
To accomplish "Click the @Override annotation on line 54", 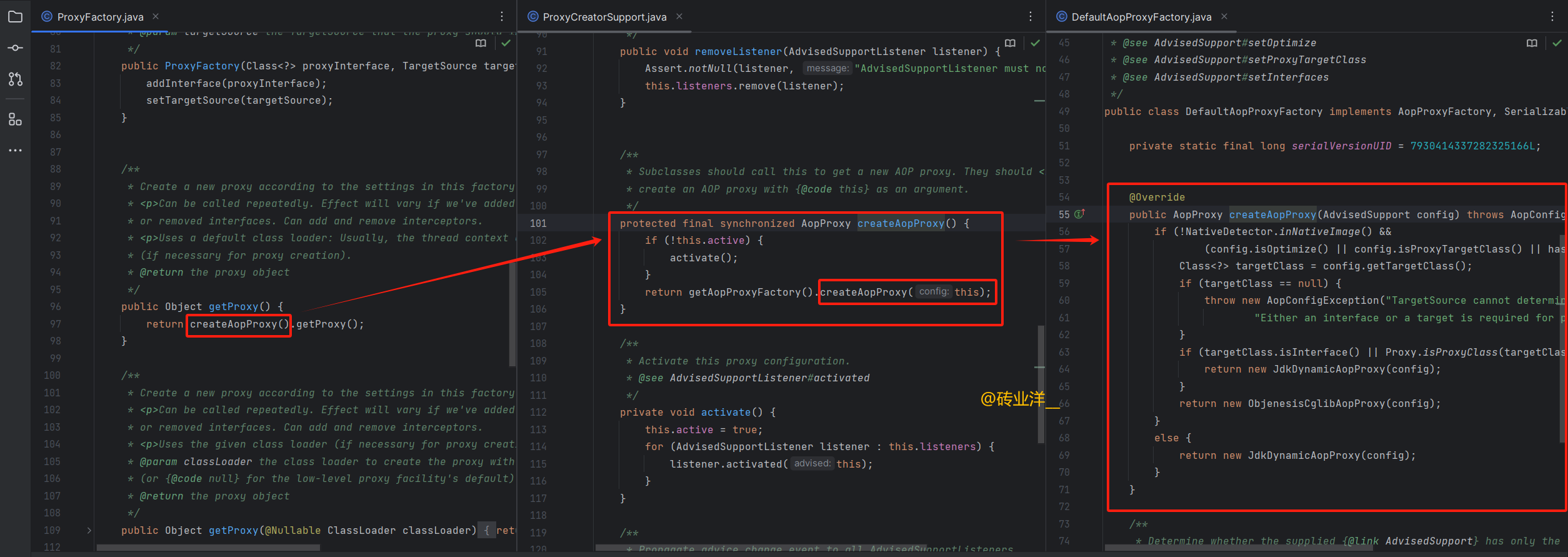I will click(x=1157, y=198).
